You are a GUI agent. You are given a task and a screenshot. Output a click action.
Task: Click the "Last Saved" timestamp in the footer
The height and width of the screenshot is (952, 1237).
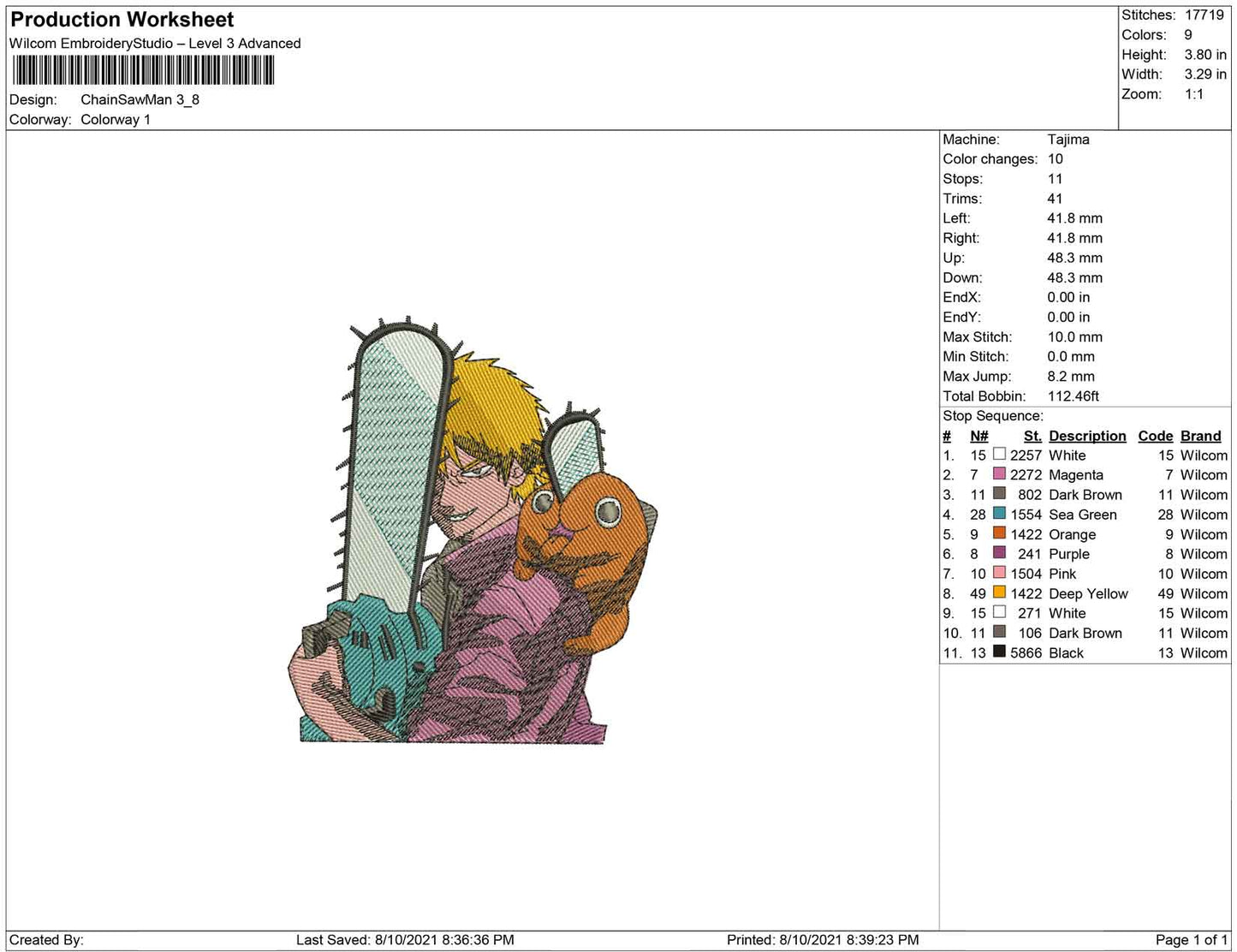pyautogui.click(x=405, y=940)
